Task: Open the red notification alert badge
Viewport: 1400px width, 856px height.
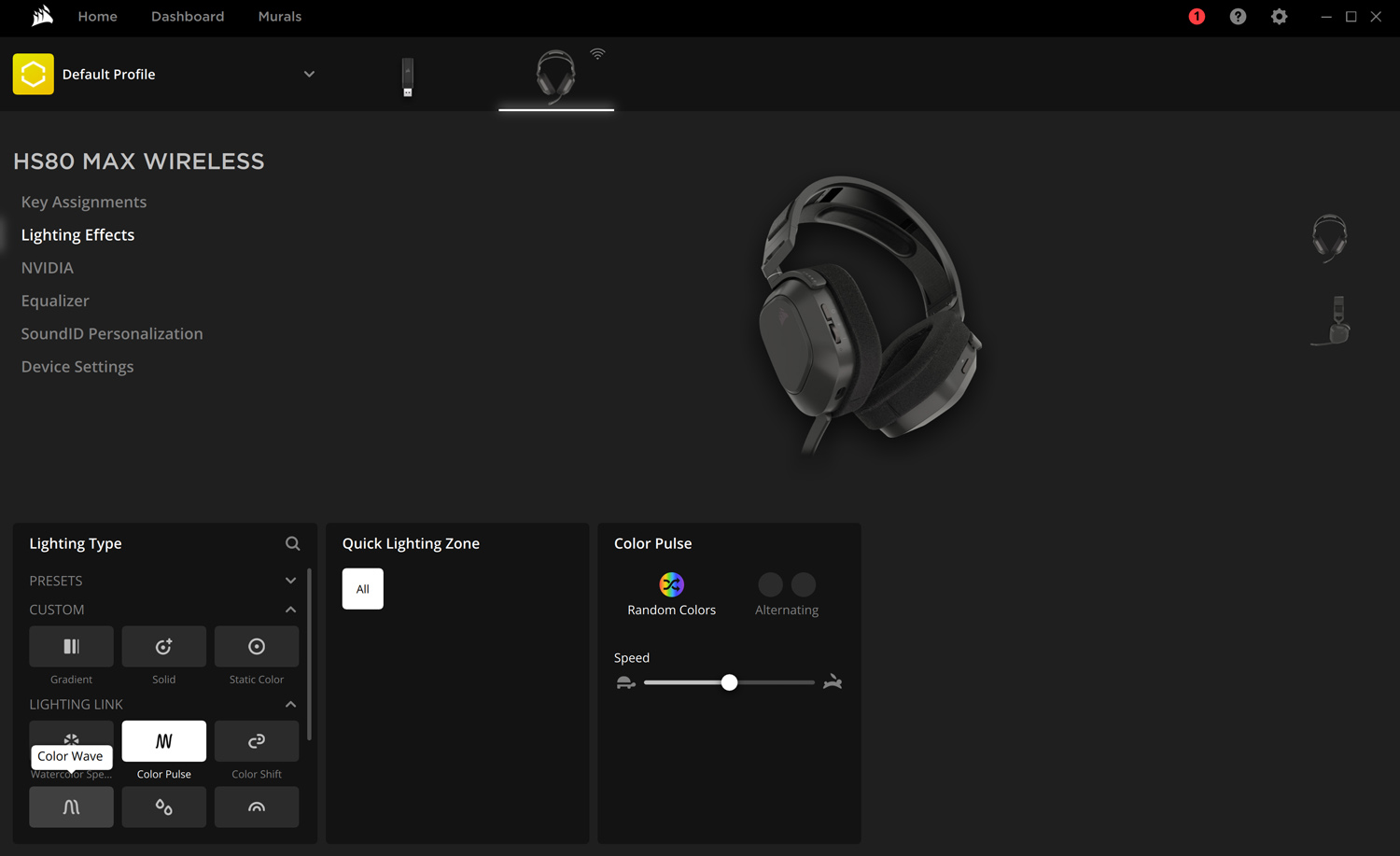Action: [x=1197, y=17]
